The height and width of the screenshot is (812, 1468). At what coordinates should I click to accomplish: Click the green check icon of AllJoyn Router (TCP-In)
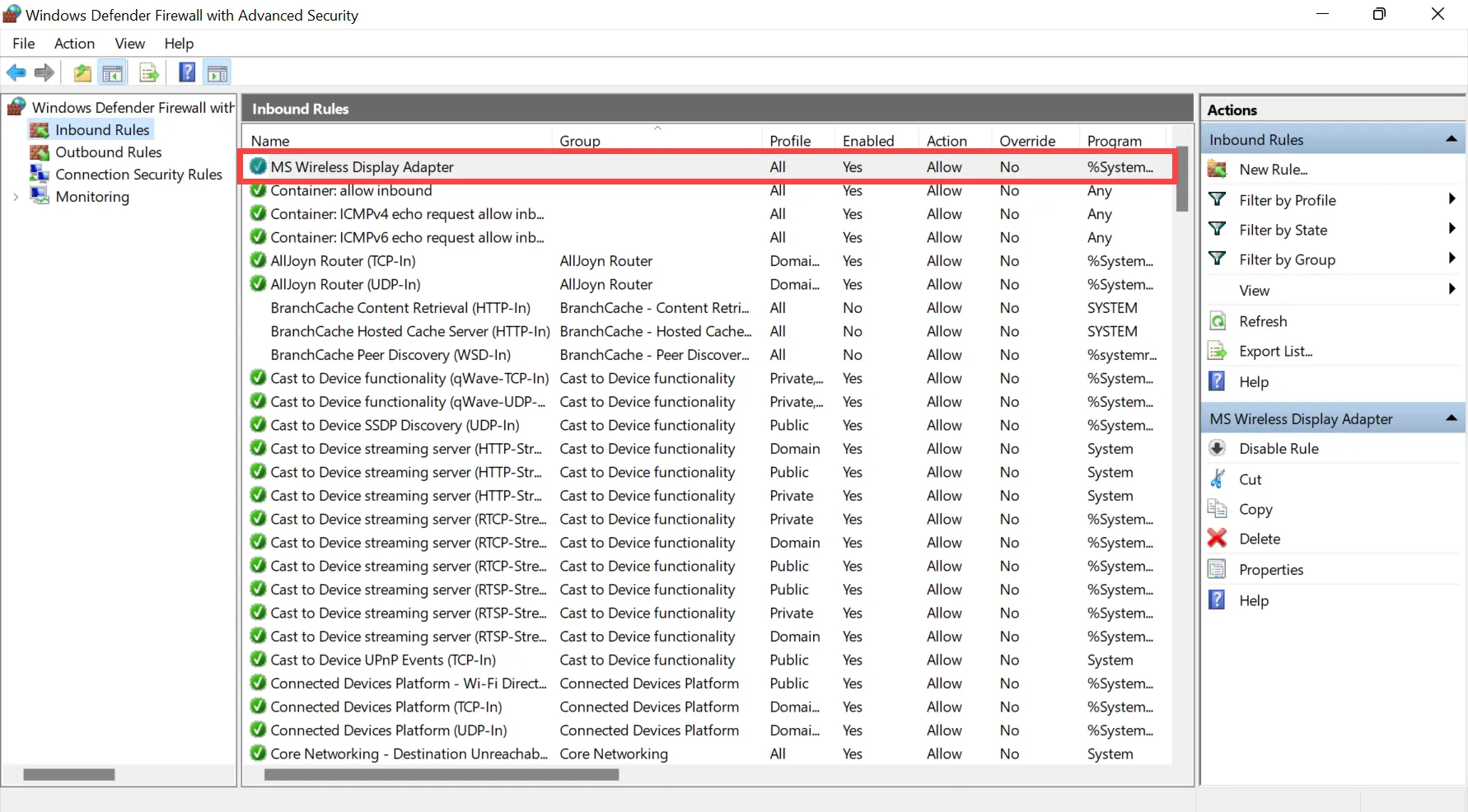[x=258, y=260]
